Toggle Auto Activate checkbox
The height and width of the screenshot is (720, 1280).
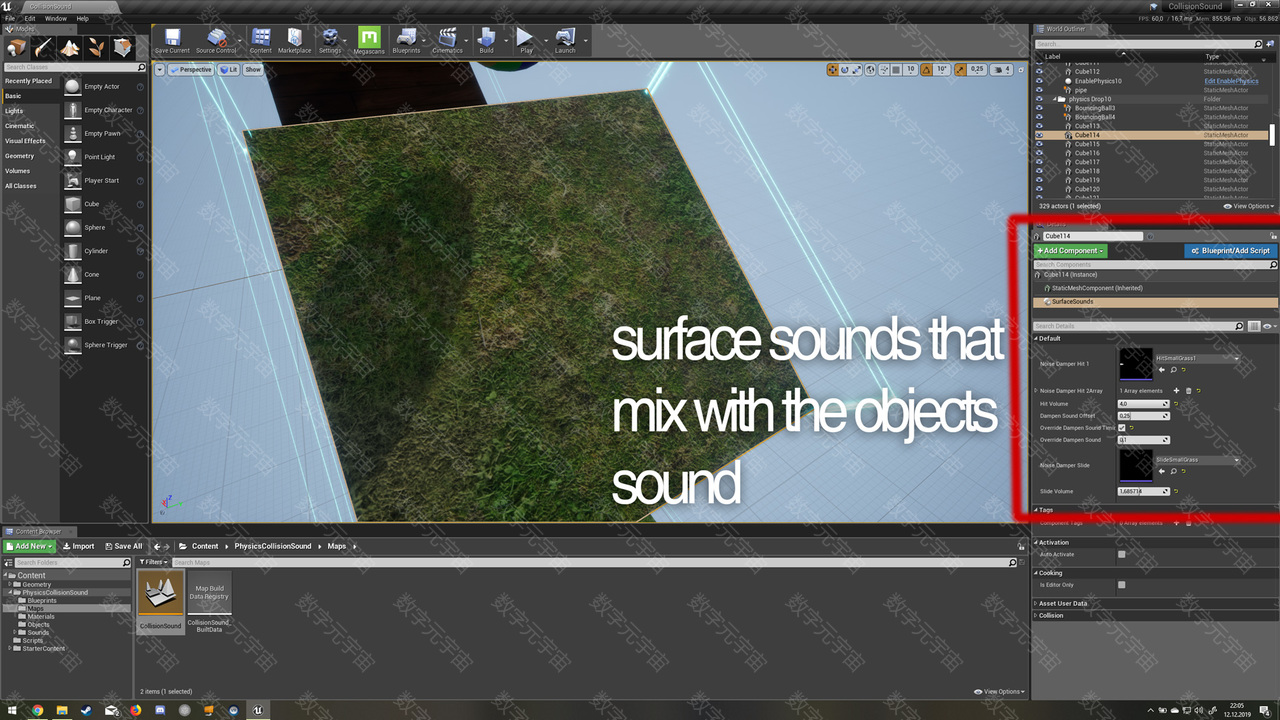click(1122, 554)
